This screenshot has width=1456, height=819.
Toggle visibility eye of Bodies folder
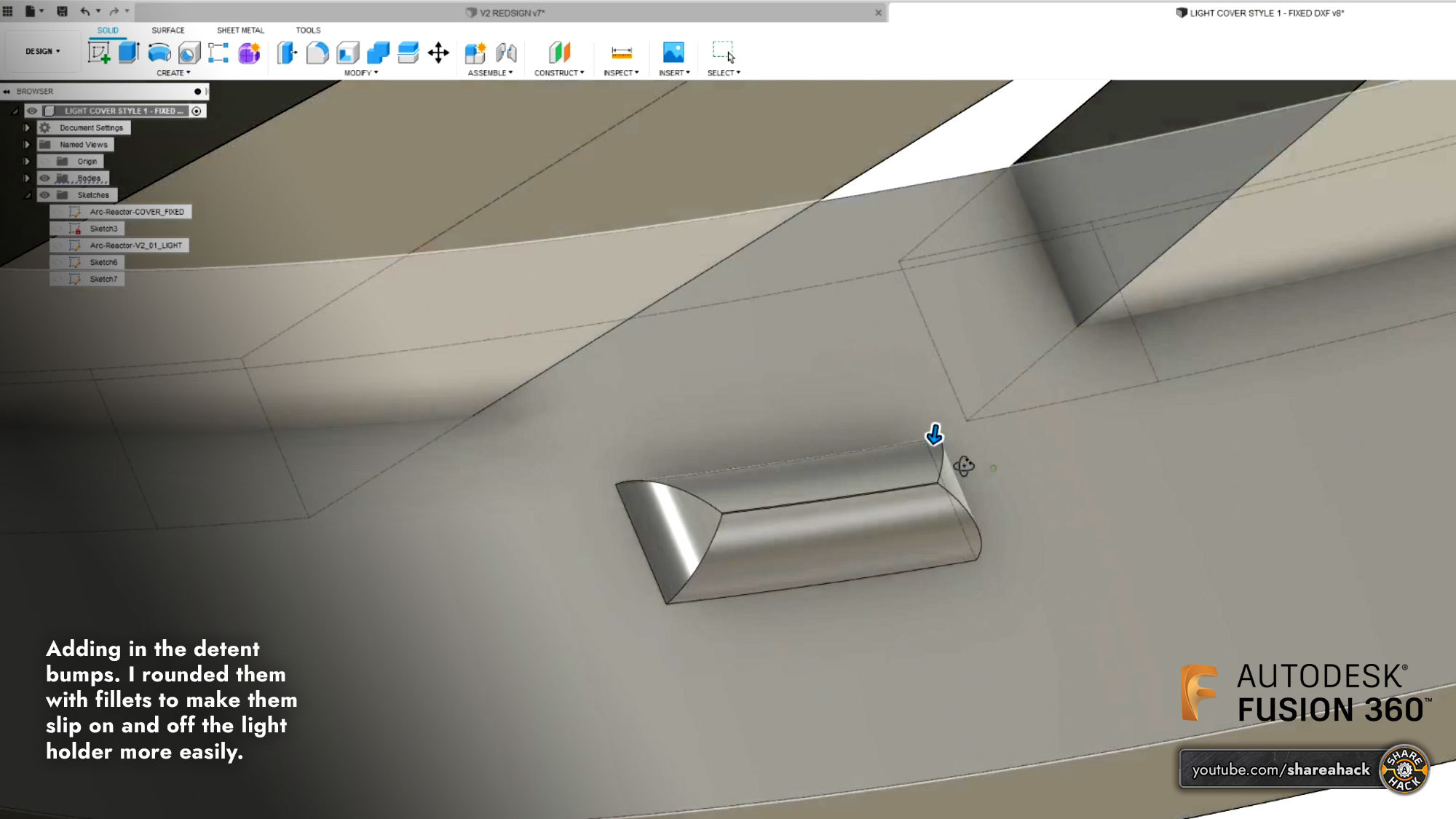(x=45, y=178)
